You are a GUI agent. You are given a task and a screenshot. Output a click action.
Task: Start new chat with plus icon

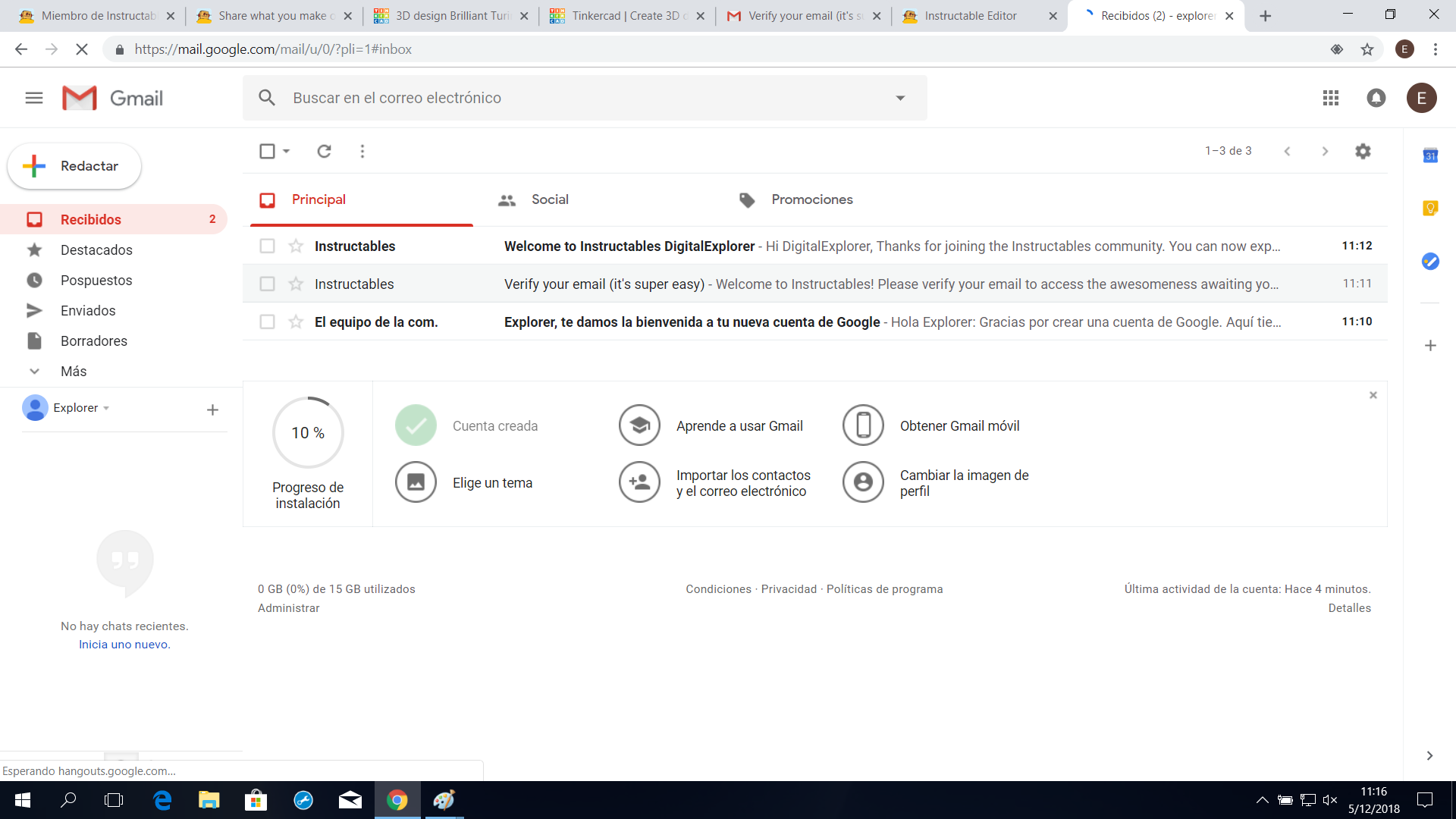[212, 409]
